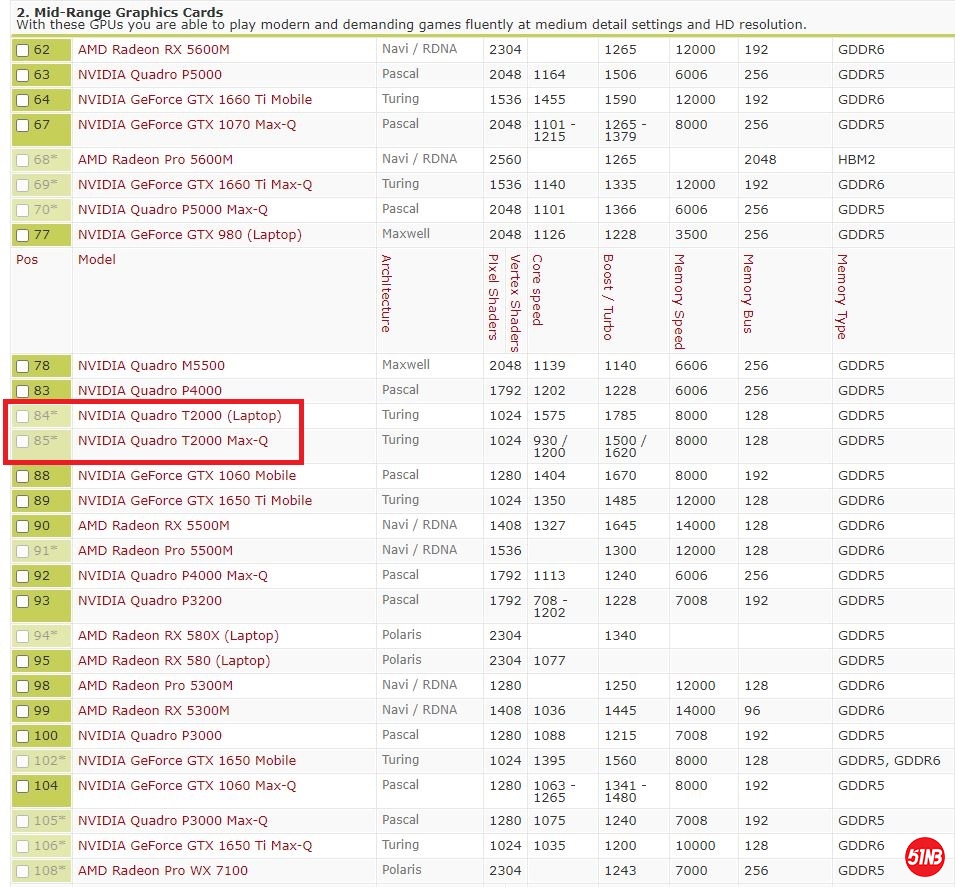Viewport: 955px width, 887px height.
Task: Open the NVIDIA Quadro P3200 page
Action: coord(150,601)
